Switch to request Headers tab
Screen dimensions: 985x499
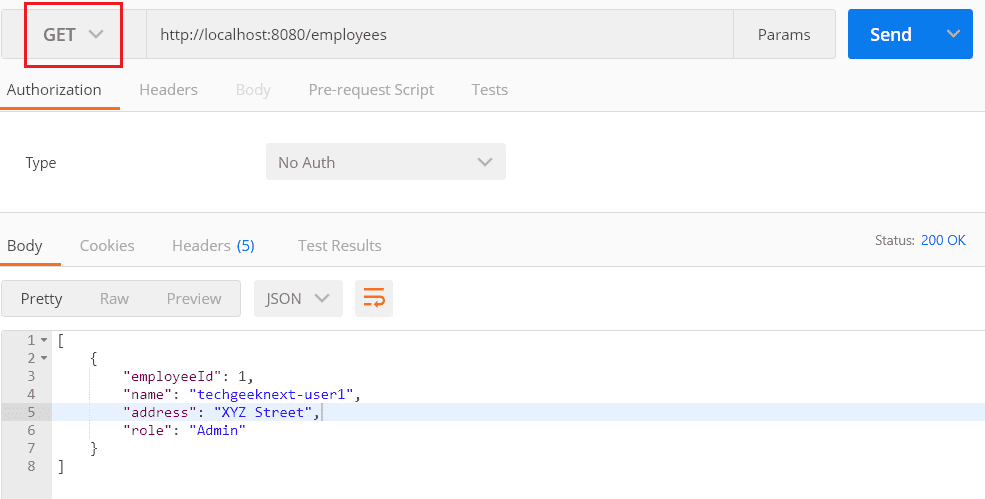(x=168, y=90)
